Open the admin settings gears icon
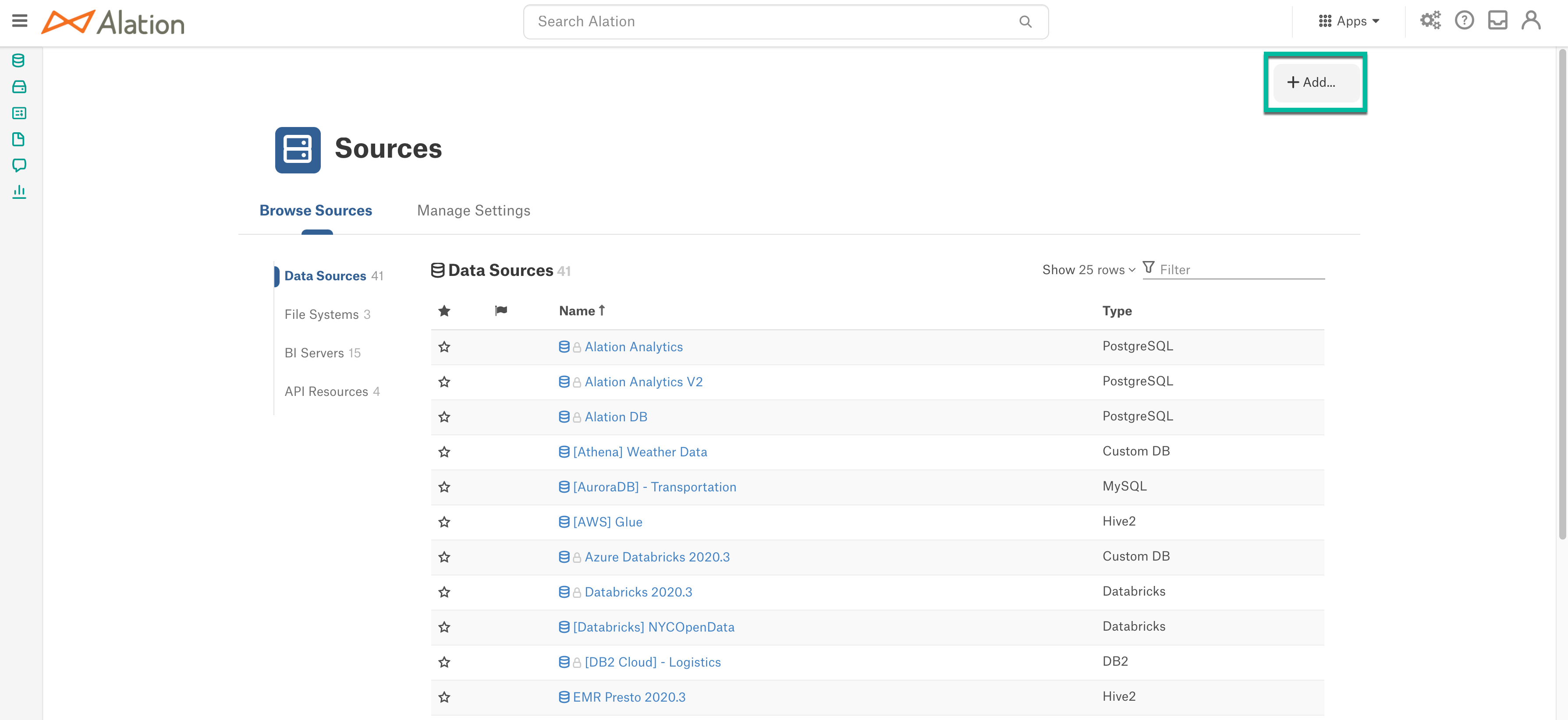 (1430, 21)
